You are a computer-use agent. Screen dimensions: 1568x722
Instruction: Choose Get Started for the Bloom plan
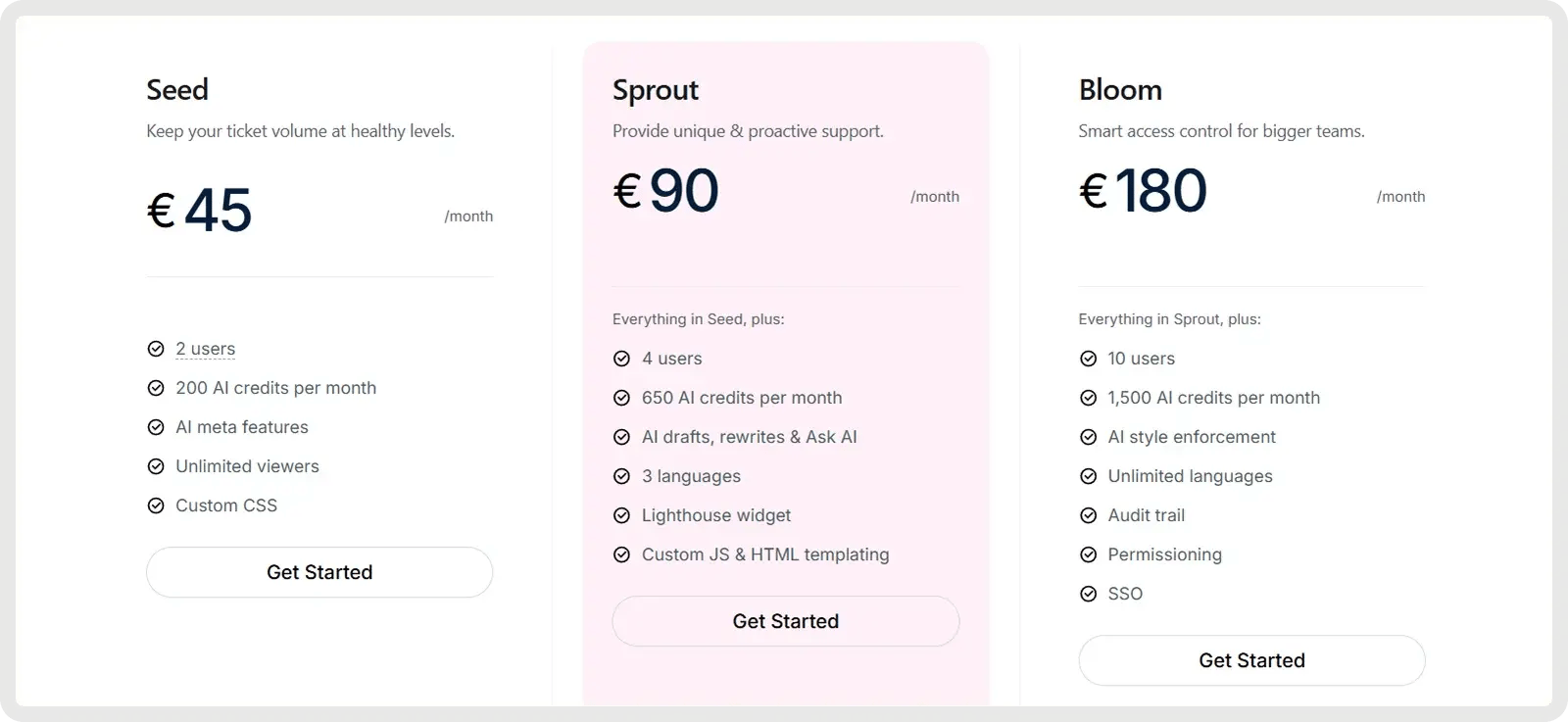click(1251, 660)
